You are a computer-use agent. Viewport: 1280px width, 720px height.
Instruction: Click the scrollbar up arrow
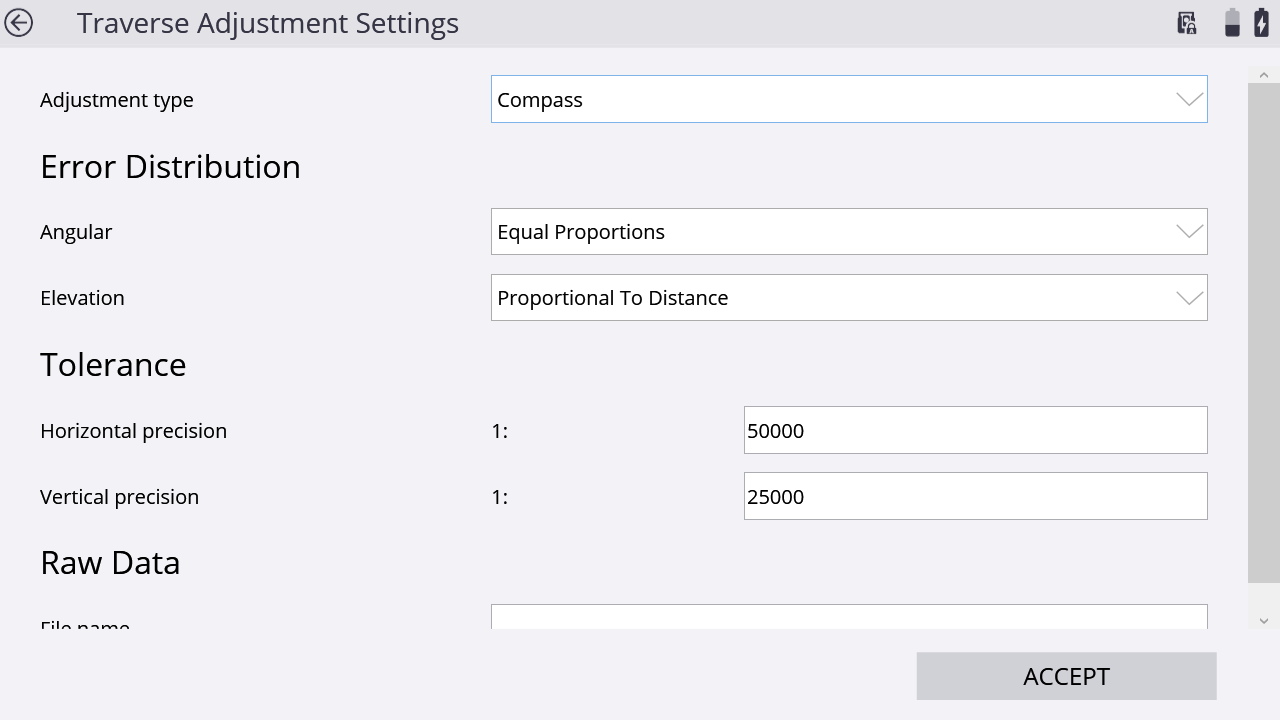[1264, 75]
